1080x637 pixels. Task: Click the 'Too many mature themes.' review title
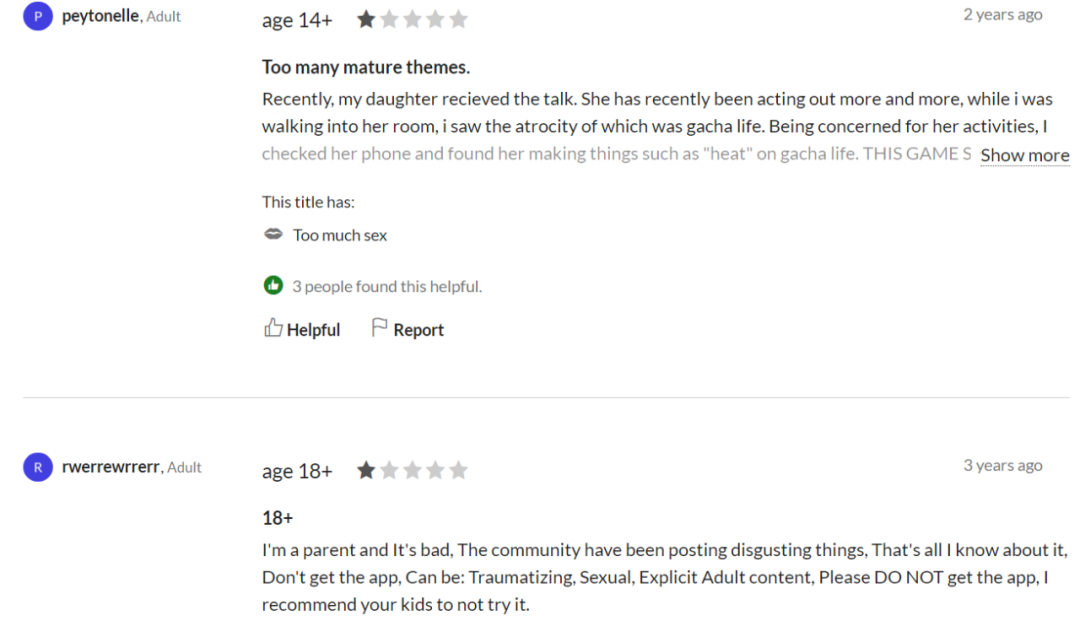click(x=366, y=68)
